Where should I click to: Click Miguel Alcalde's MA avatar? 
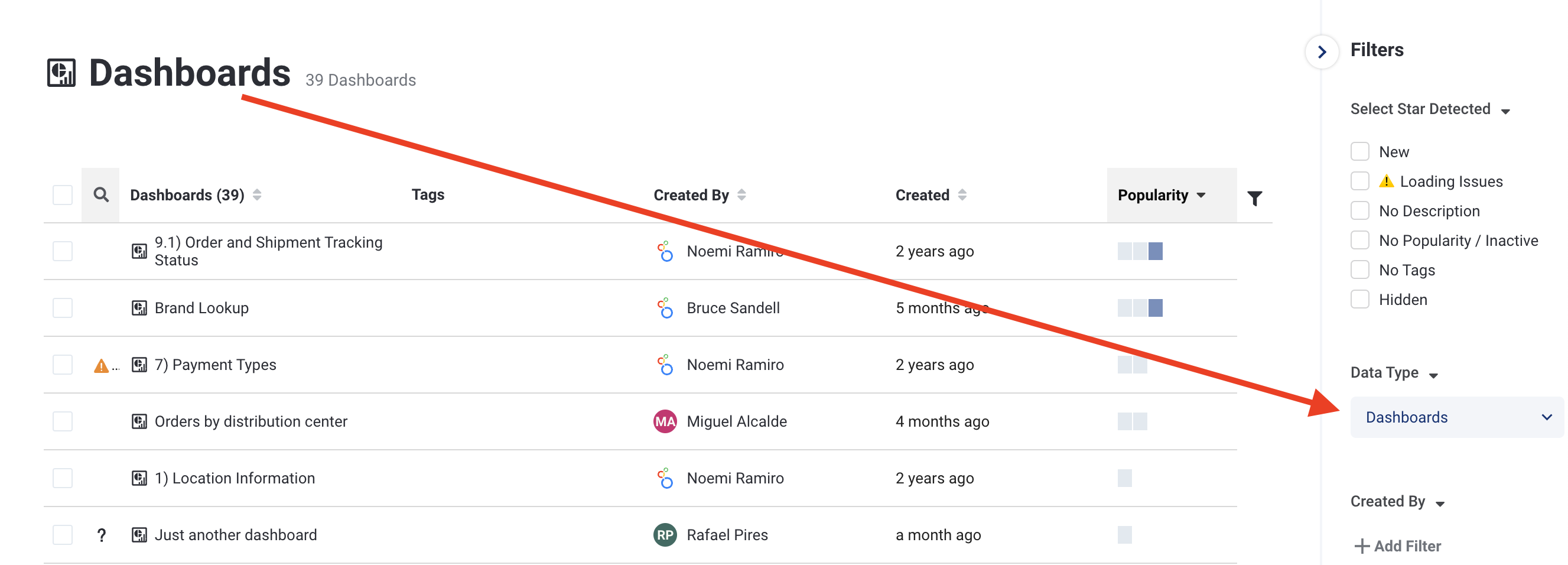665,421
